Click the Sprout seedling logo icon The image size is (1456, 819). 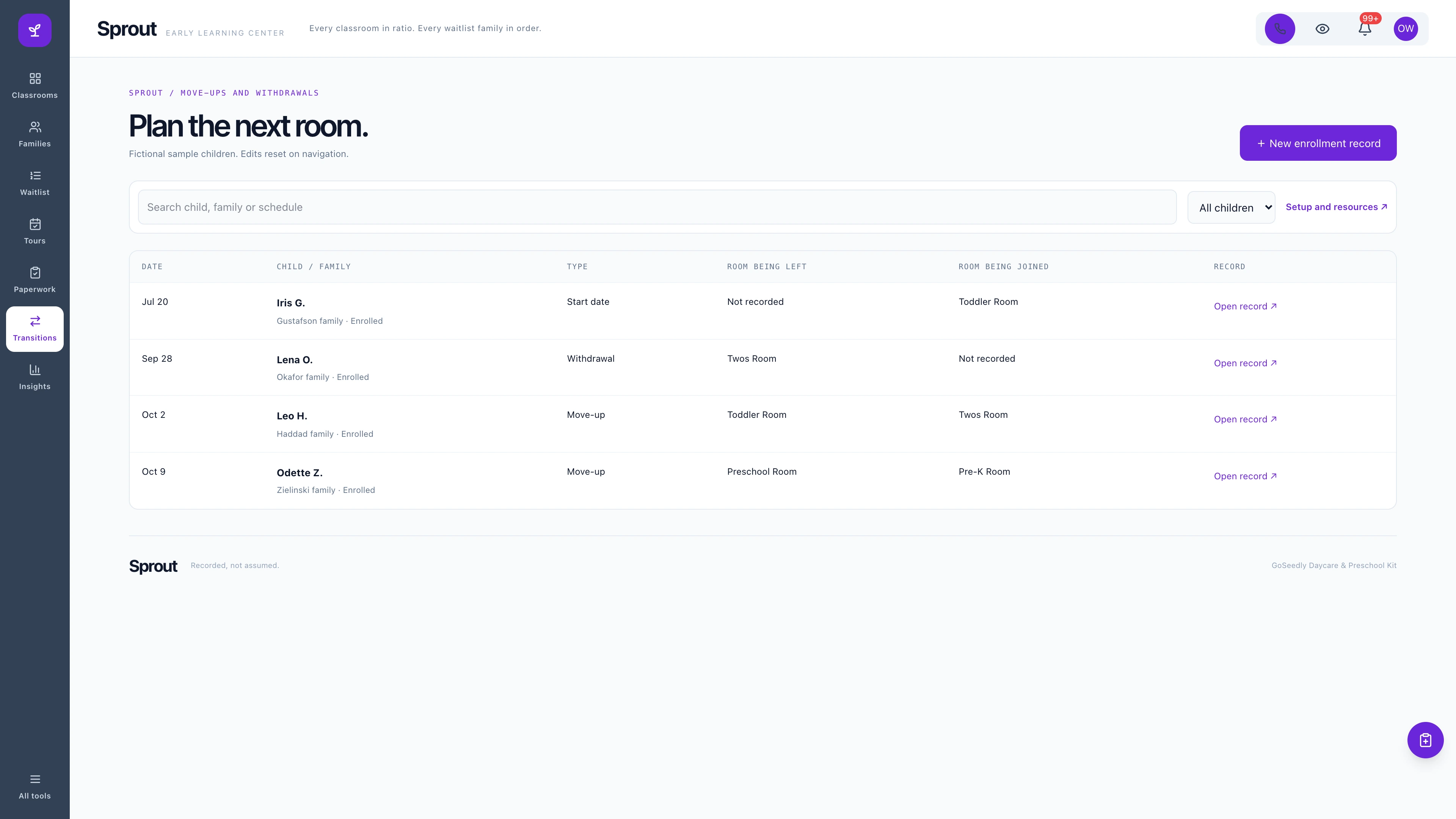(x=35, y=30)
